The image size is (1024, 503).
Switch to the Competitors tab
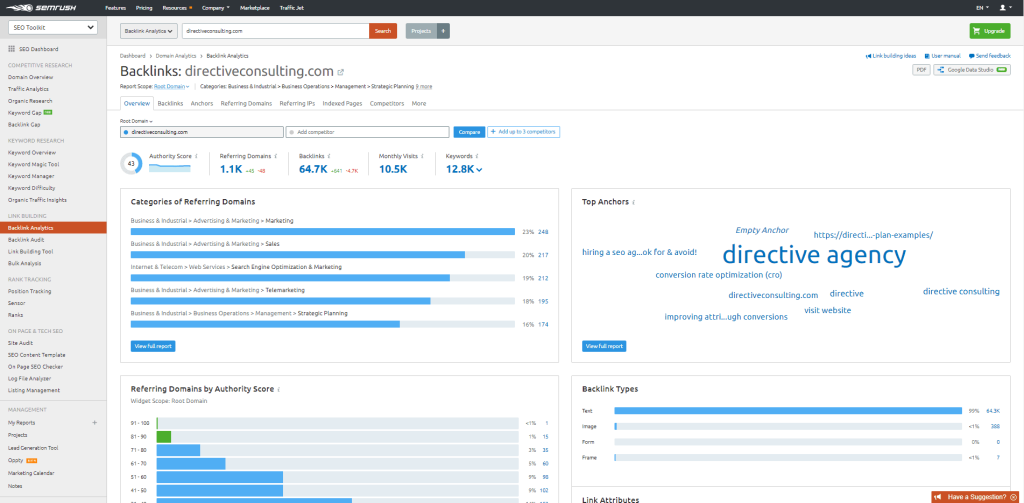pyautogui.click(x=387, y=103)
